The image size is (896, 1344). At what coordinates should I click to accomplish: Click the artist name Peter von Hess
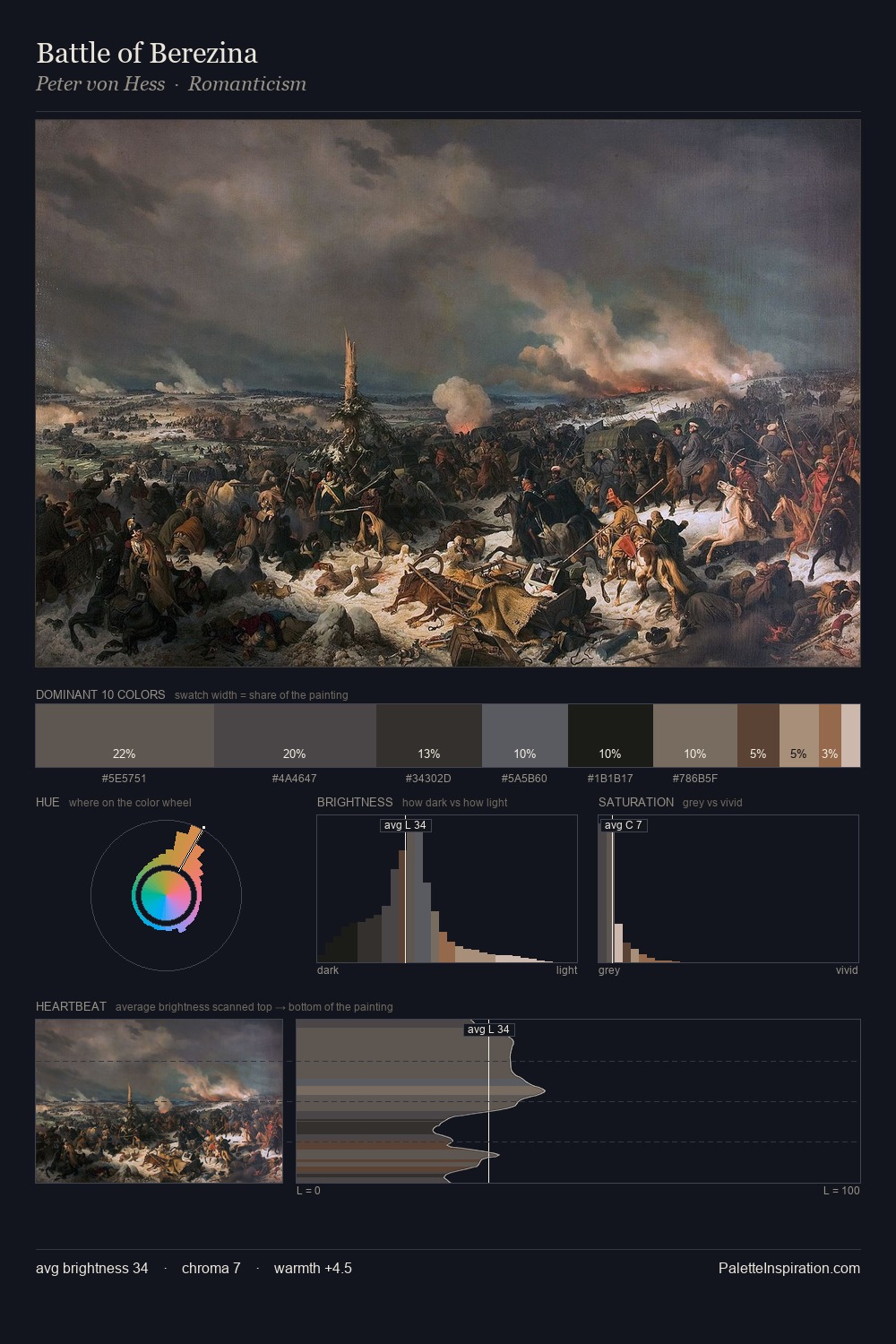[x=100, y=84]
